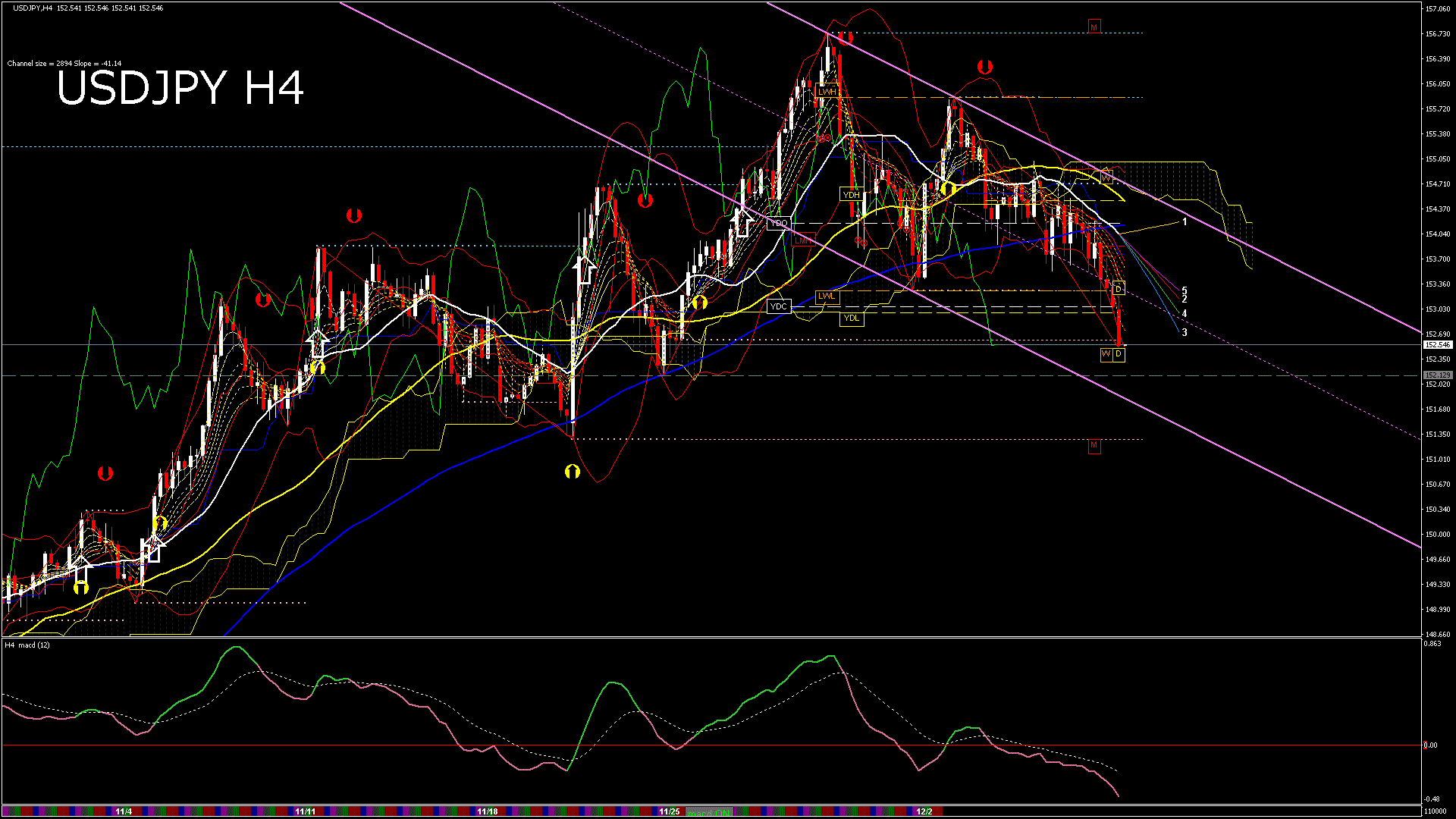Click the LWH last-week-high label
The image size is (1456, 819).
(827, 92)
